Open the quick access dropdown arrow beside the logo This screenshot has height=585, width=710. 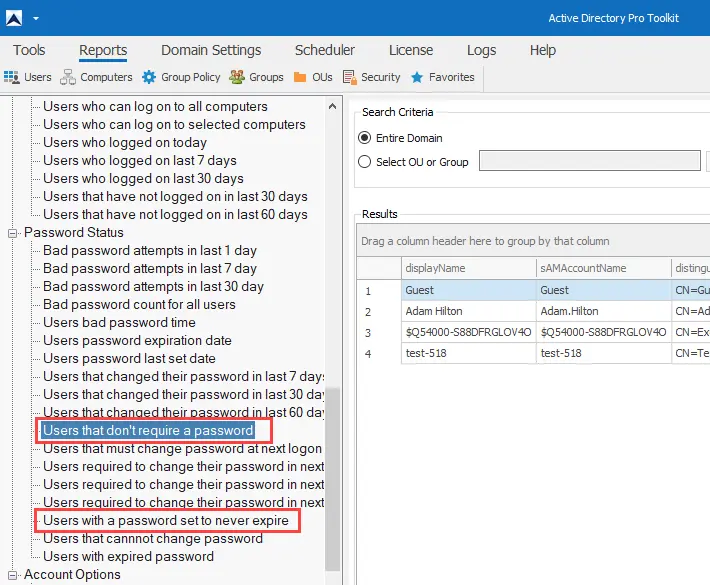(36, 19)
